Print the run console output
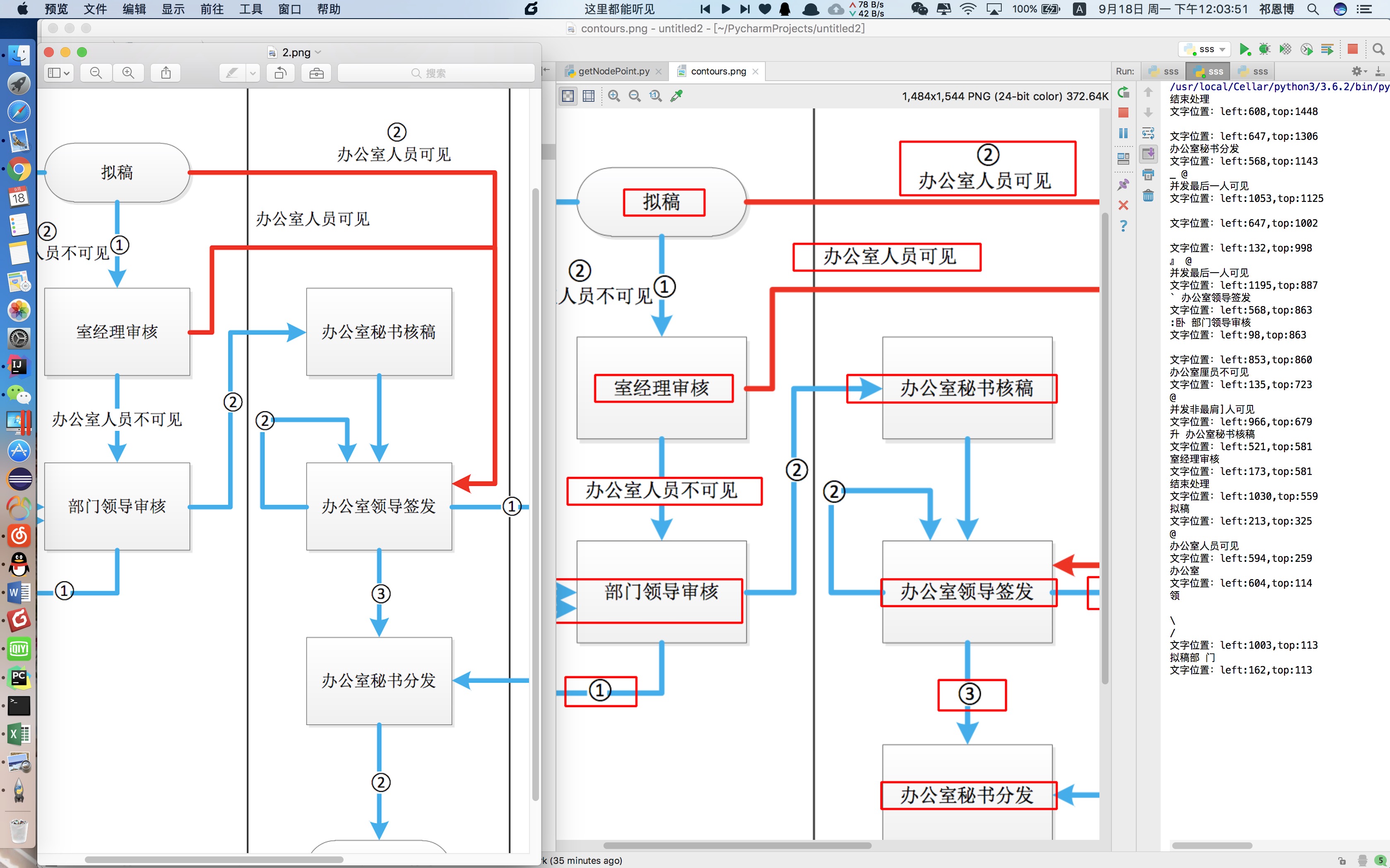Viewport: 1390px width, 868px height. click(1147, 175)
